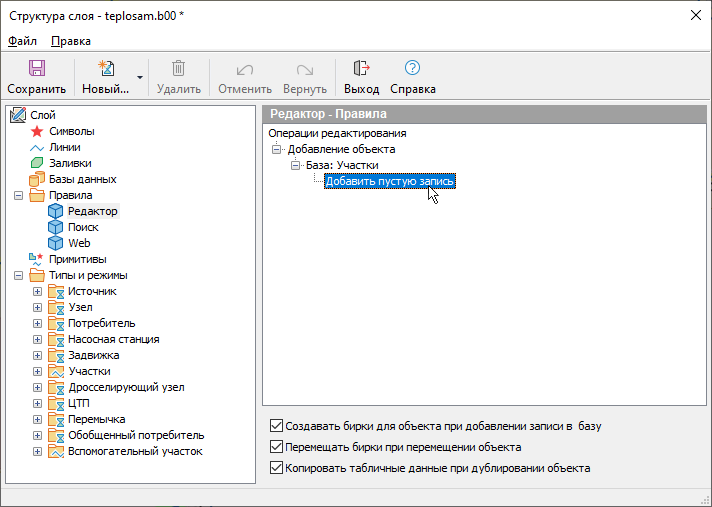Screen dimensions: 712x507
Task: Open the Файл menu
Action: tap(22, 41)
